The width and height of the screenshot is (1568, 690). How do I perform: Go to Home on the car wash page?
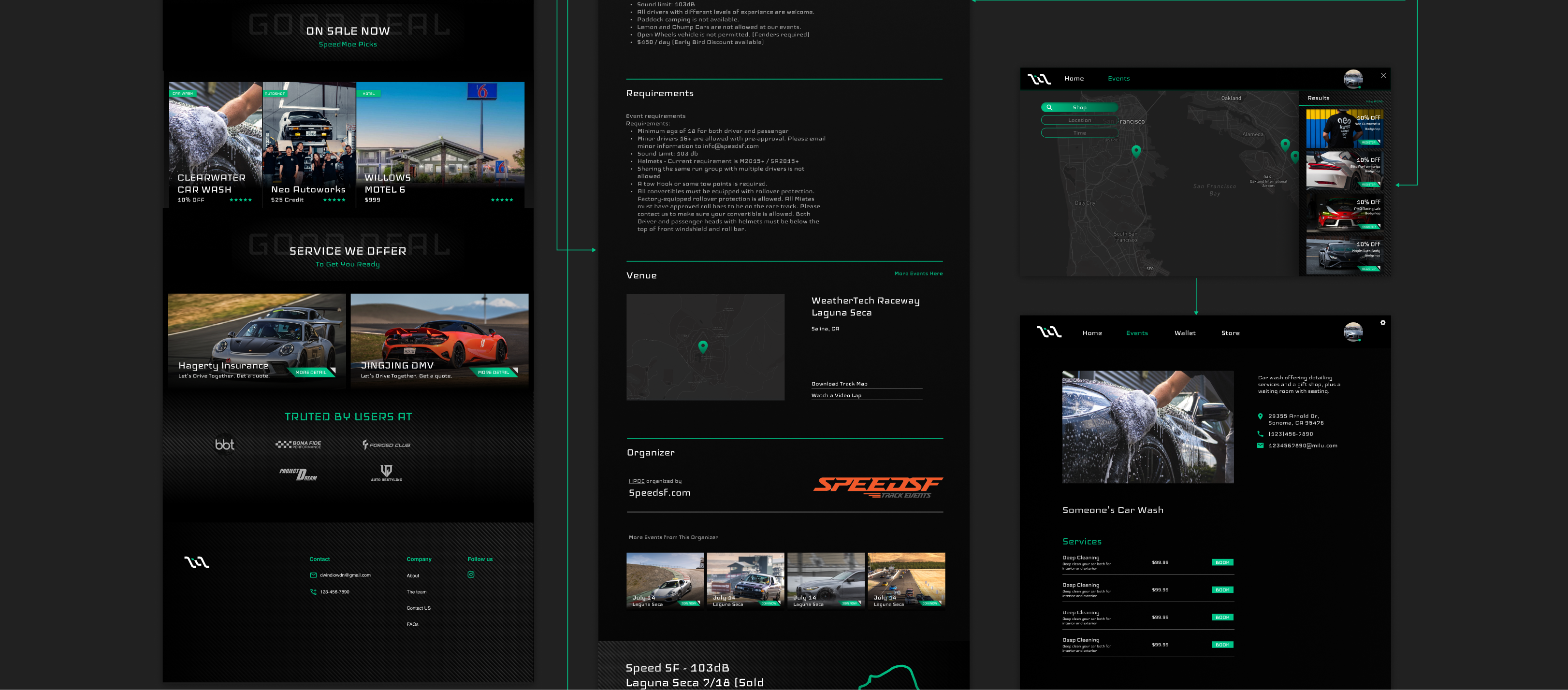coord(1092,333)
